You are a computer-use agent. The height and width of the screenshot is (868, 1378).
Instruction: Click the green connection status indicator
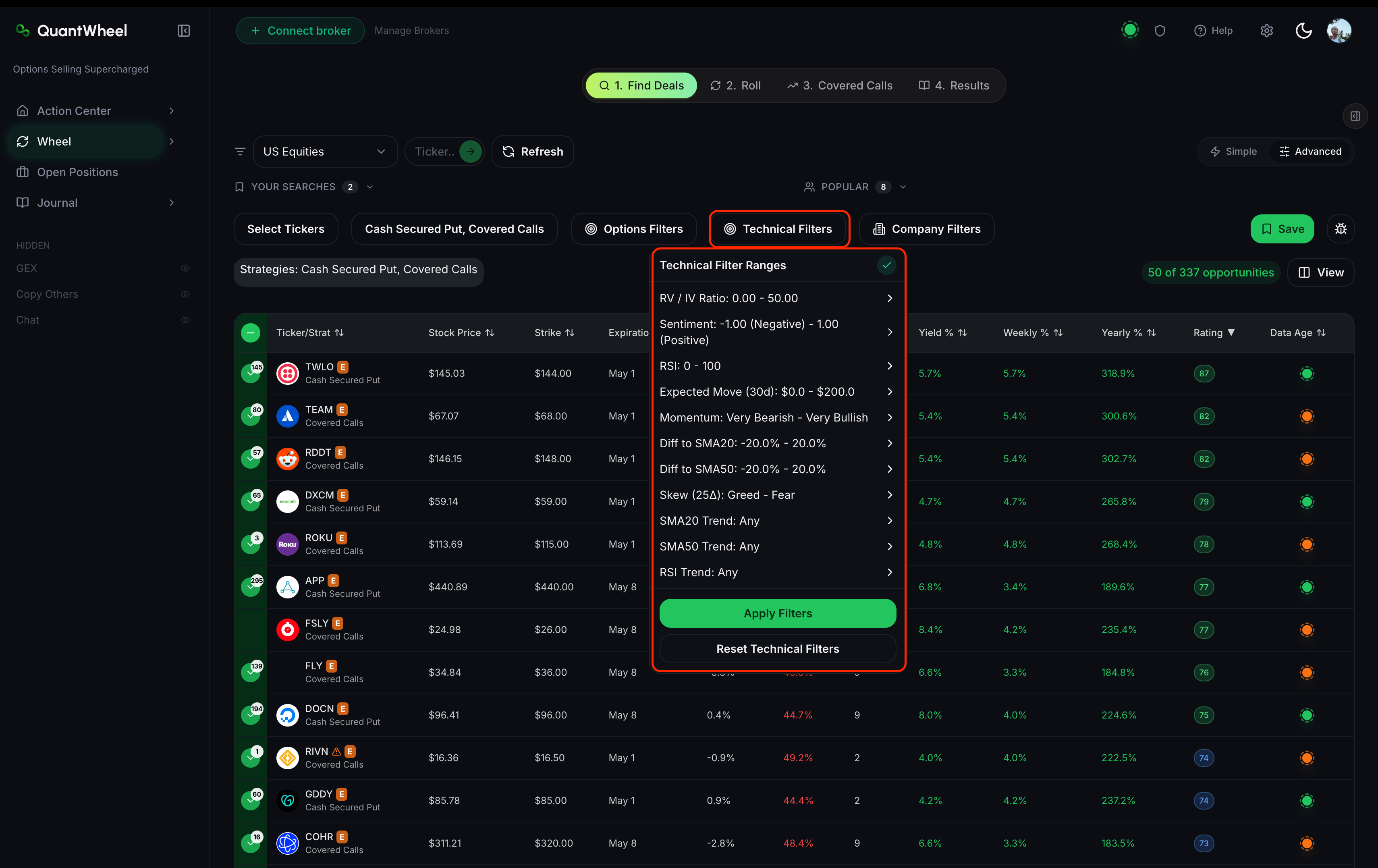point(1130,30)
